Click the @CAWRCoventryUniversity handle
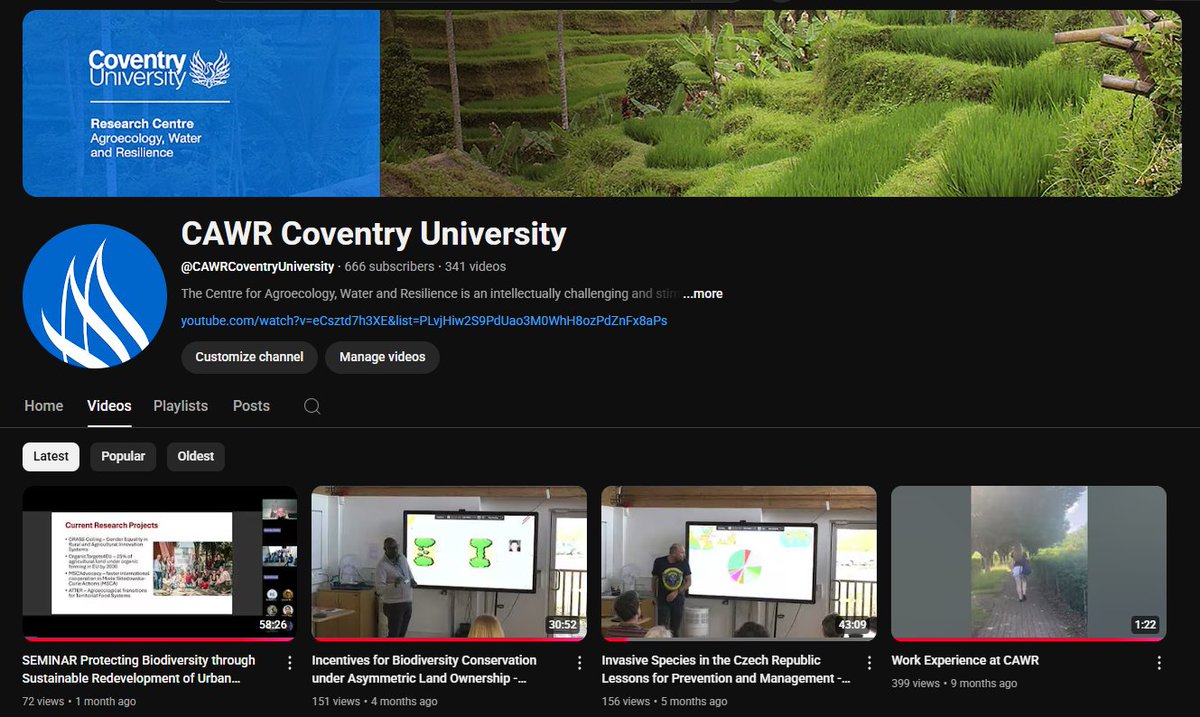Screen dimensions: 1200x717 (x=258, y=267)
